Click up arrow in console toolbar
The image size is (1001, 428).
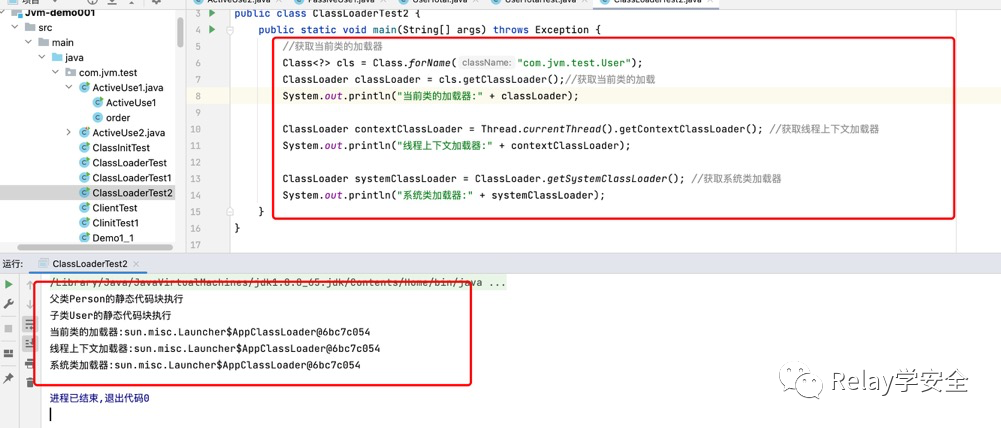click(29, 286)
